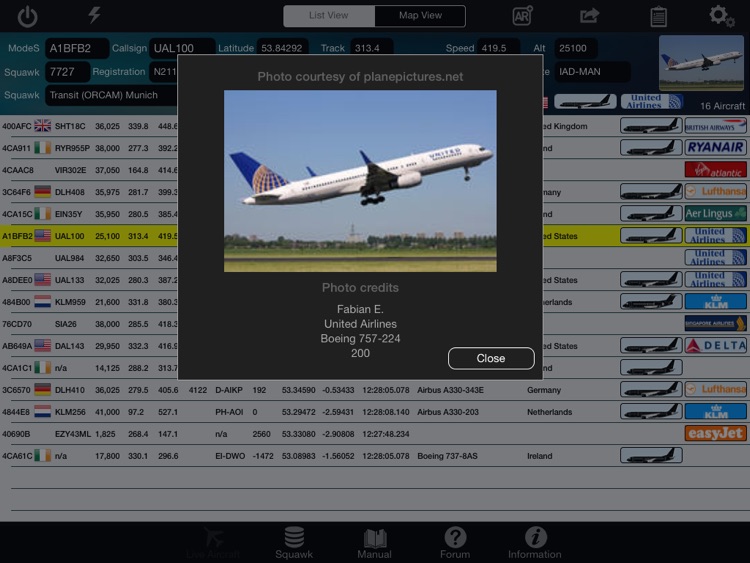The width and height of the screenshot is (750, 563).
Task: Open the Squawk tab in the bottom bar
Action: tap(294, 543)
